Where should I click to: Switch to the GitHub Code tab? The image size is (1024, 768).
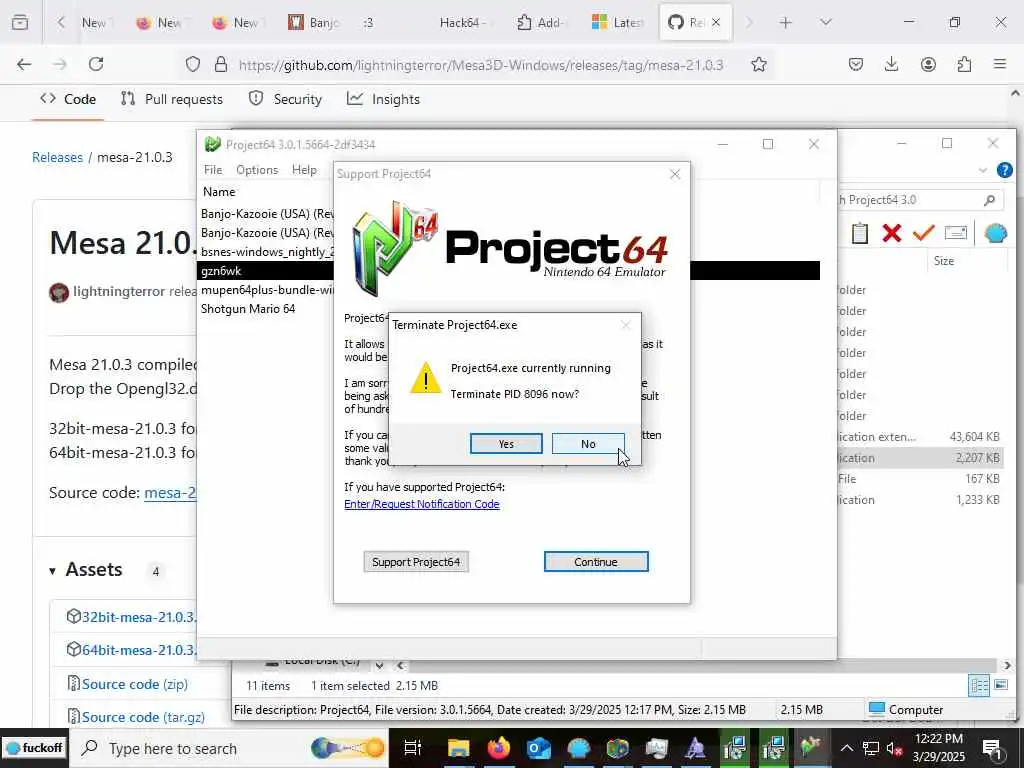tap(68, 99)
